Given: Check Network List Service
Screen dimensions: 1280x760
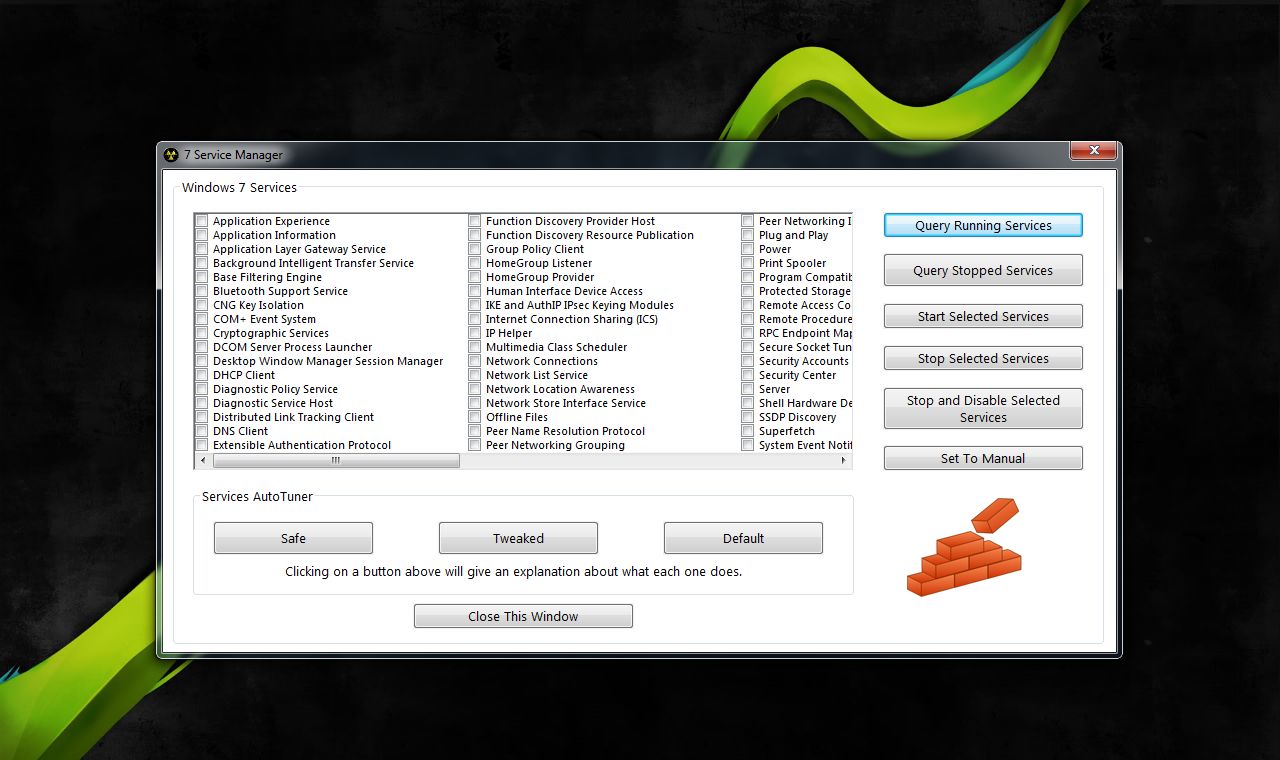Looking at the screenshot, I should point(475,375).
